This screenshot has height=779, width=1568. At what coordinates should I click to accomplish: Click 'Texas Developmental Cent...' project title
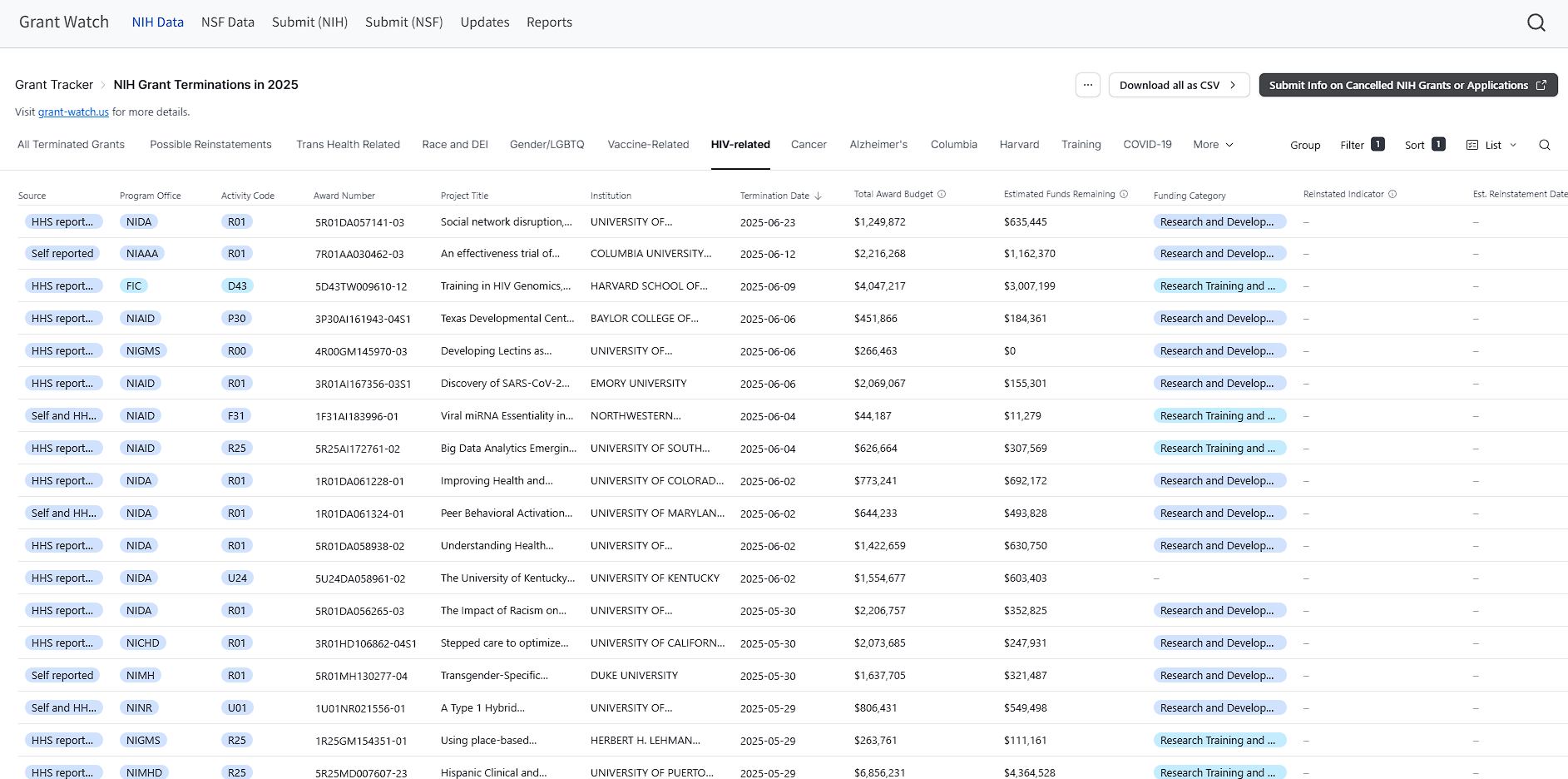pos(507,318)
